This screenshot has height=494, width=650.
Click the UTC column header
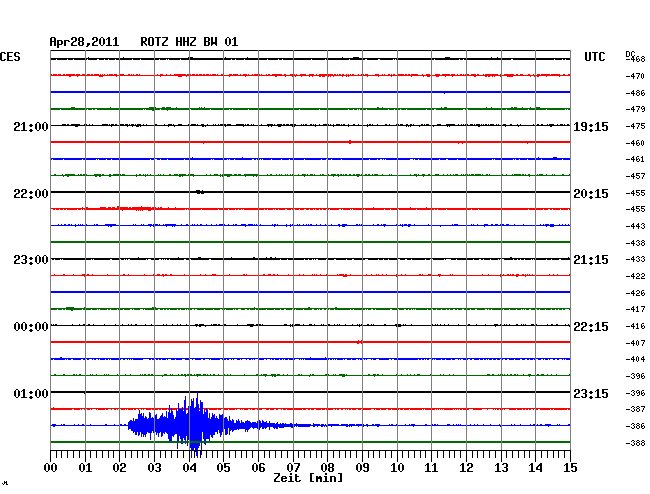pyautogui.click(x=594, y=57)
